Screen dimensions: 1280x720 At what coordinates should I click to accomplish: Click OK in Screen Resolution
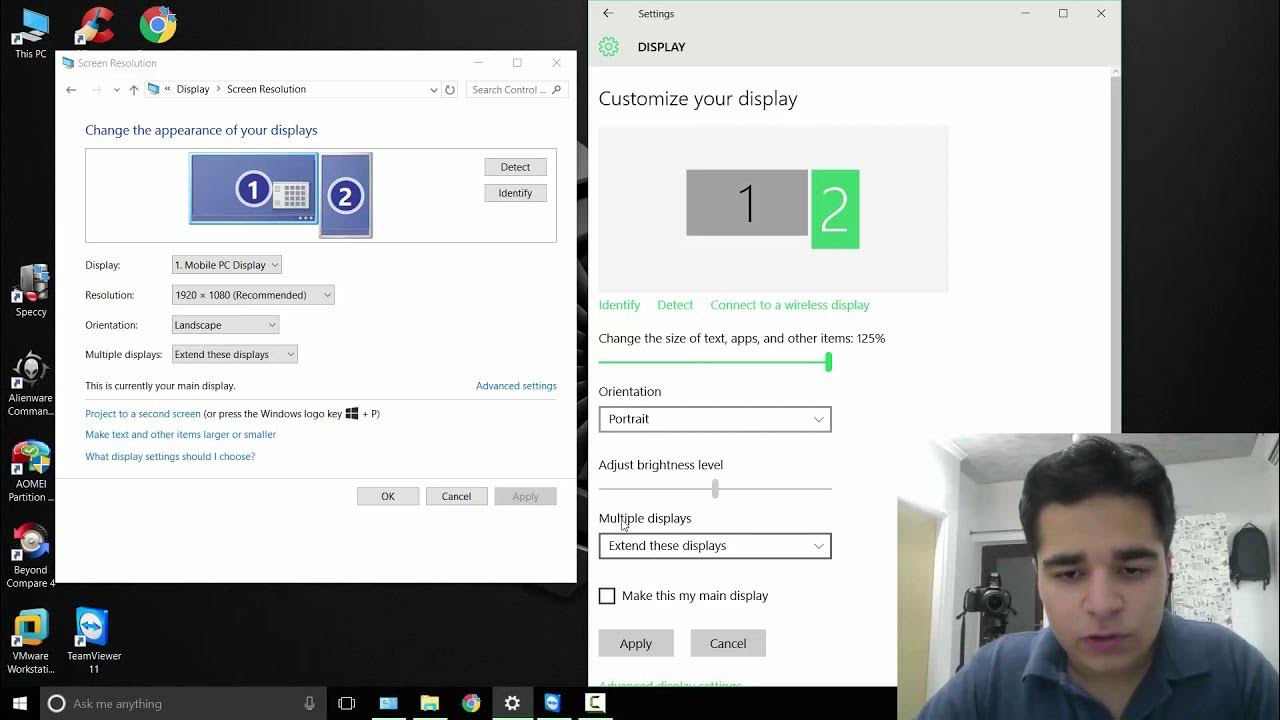388,496
